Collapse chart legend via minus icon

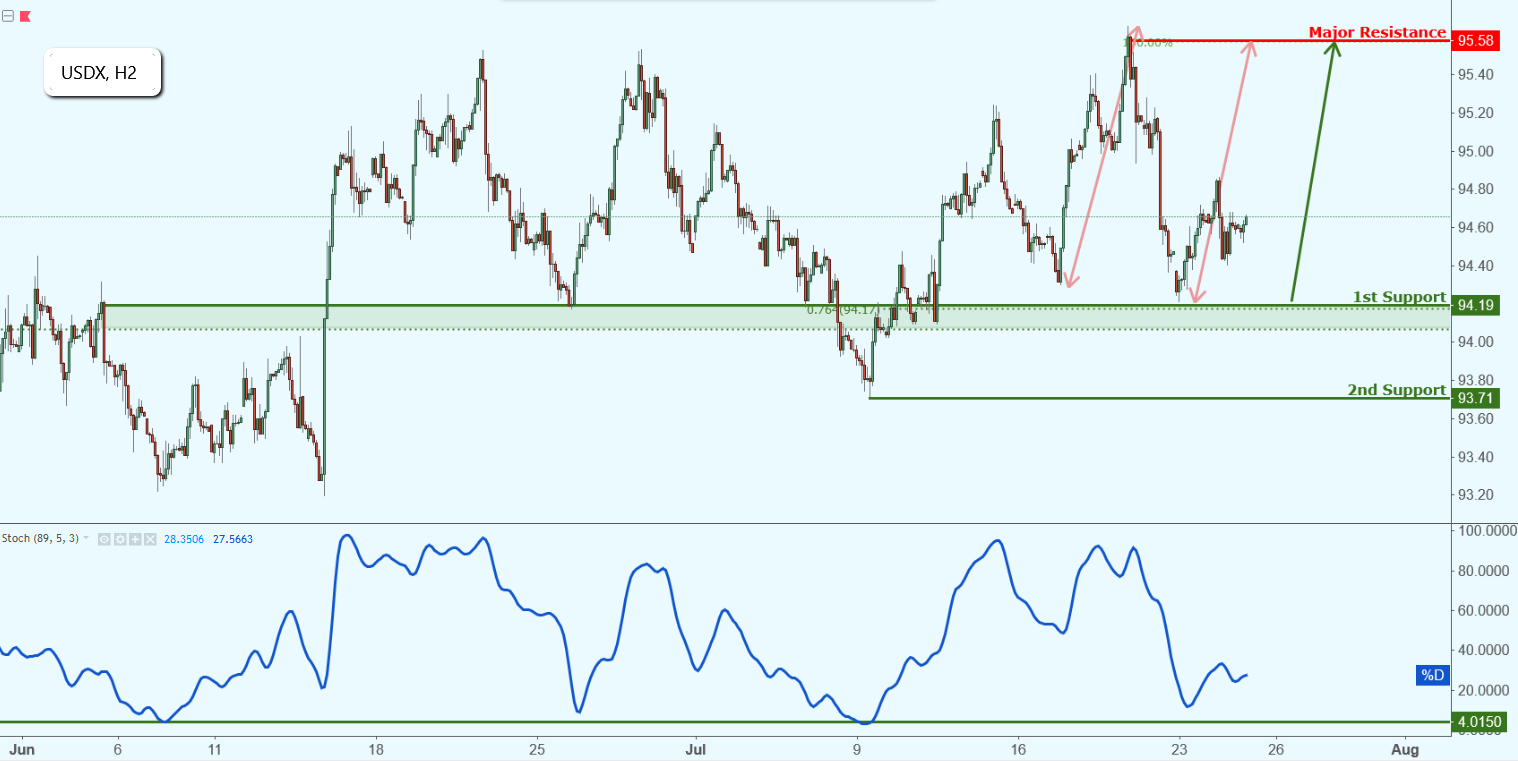(x=8, y=16)
